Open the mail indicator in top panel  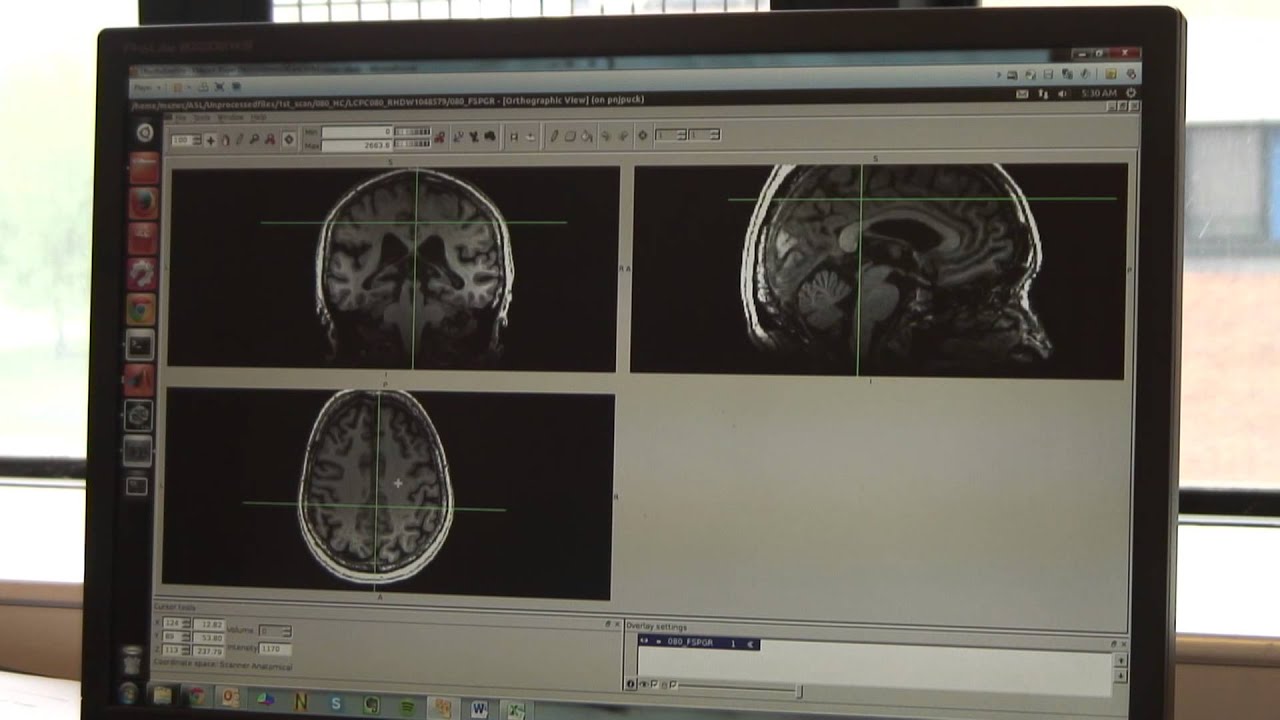click(1022, 94)
